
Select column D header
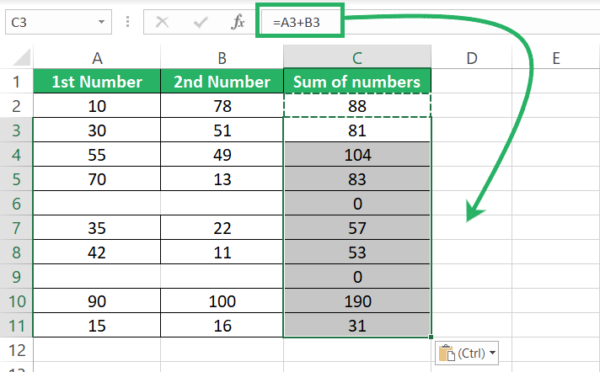point(471,58)
